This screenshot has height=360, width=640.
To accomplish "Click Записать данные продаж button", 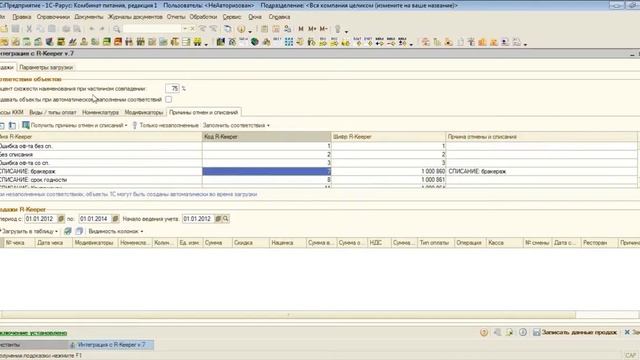I will click(x=575, y=333).
